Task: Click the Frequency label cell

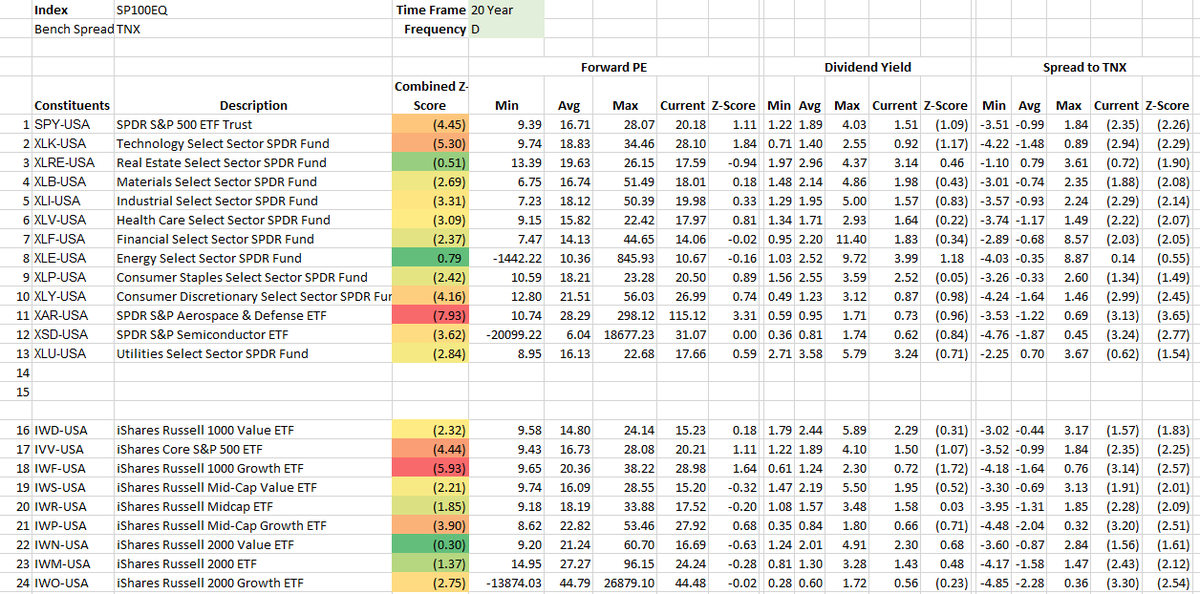Action: 432,29
